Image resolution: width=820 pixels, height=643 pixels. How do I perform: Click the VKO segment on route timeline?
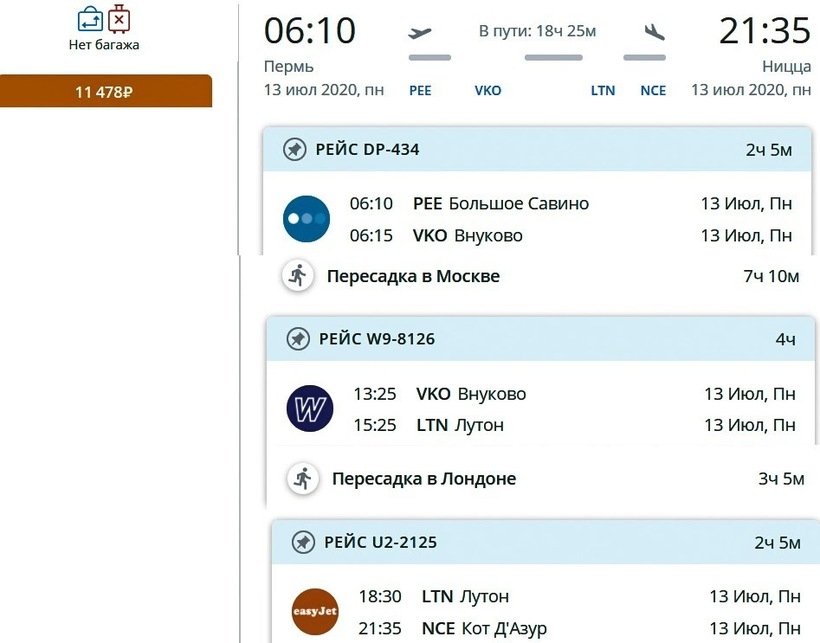pos(488,90)
